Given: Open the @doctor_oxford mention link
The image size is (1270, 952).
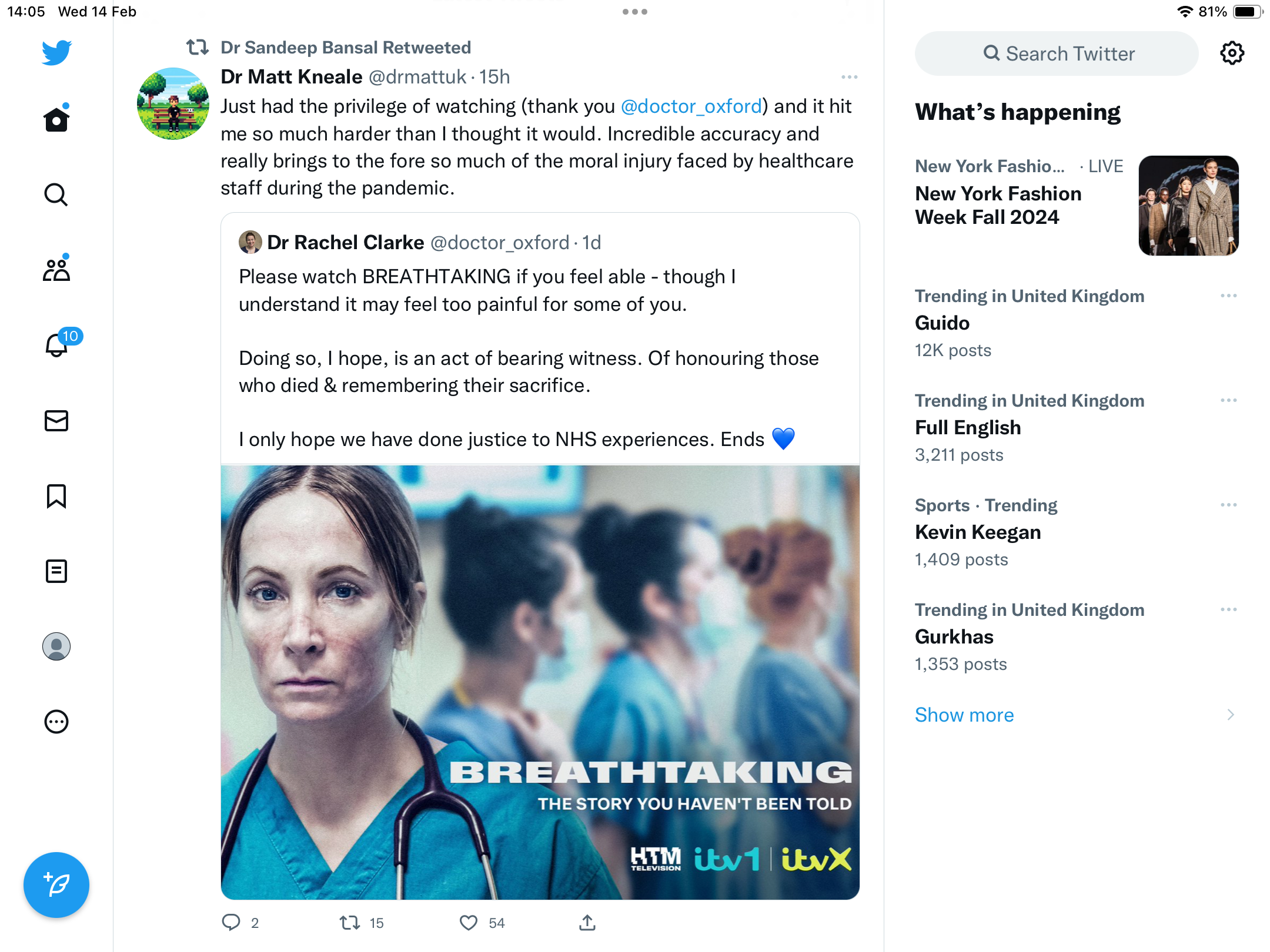Looking at the screenshot, I should point(691,106).
